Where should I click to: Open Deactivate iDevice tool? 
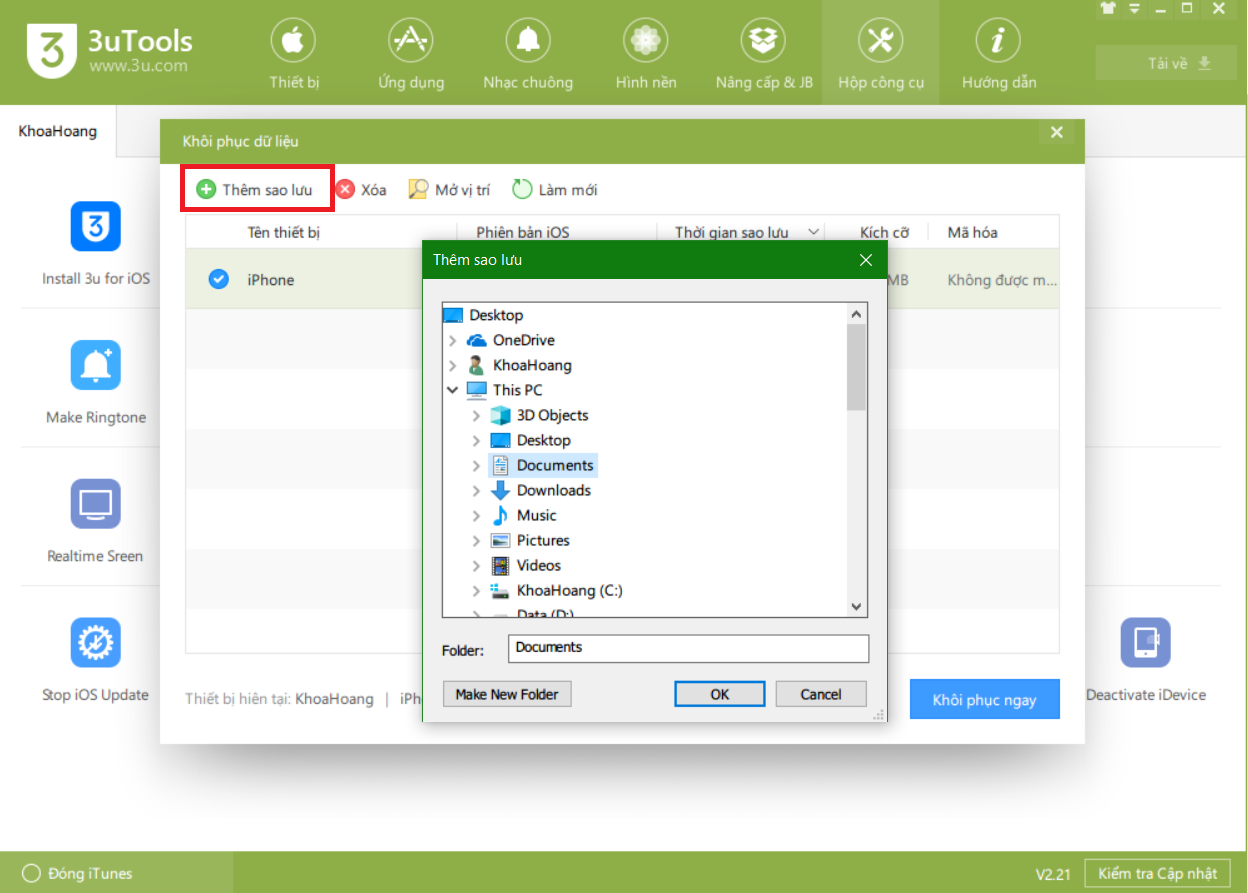click(1145, 643)
